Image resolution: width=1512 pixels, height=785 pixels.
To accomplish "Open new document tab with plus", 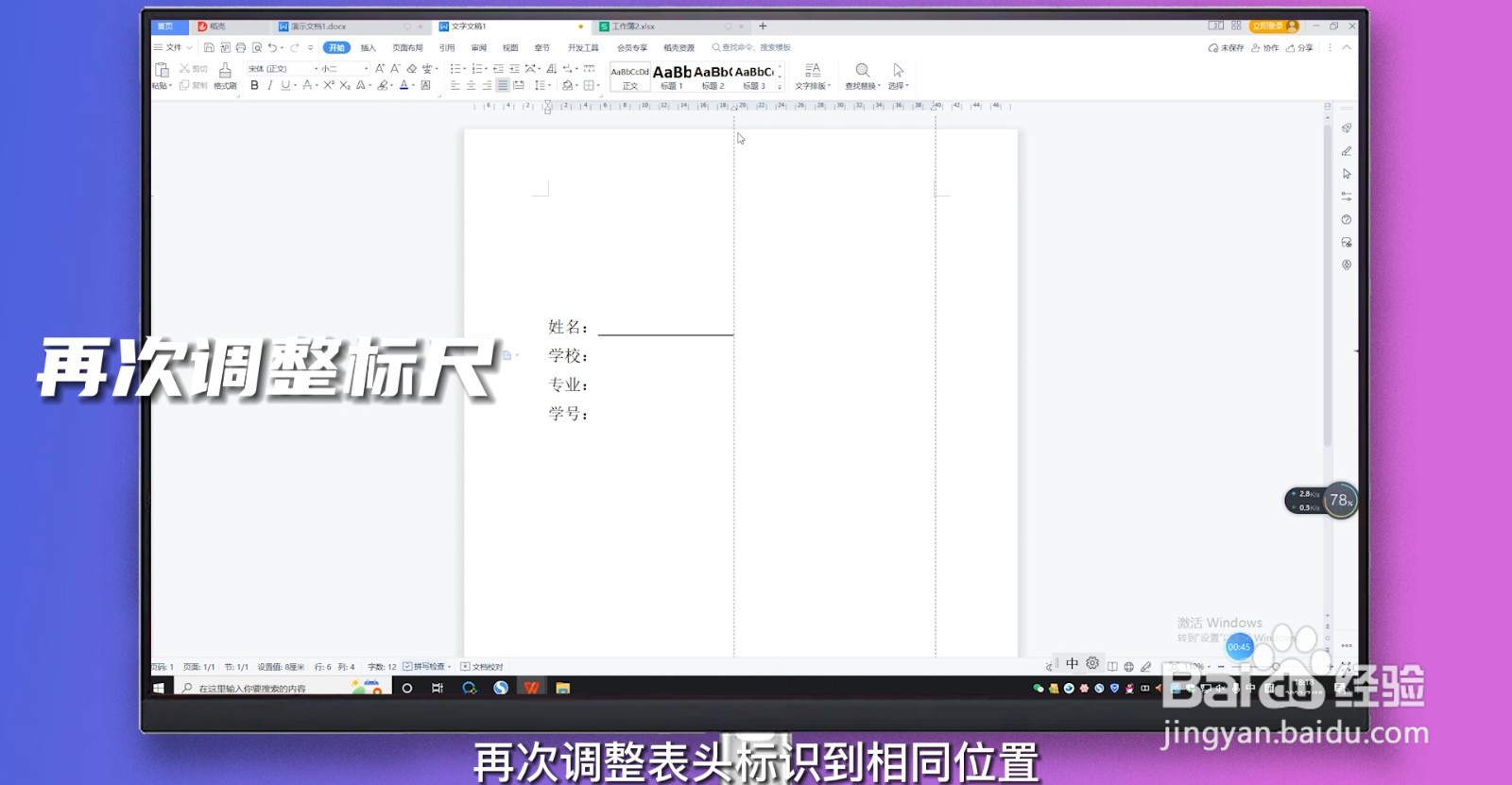I will pos(763,26).
